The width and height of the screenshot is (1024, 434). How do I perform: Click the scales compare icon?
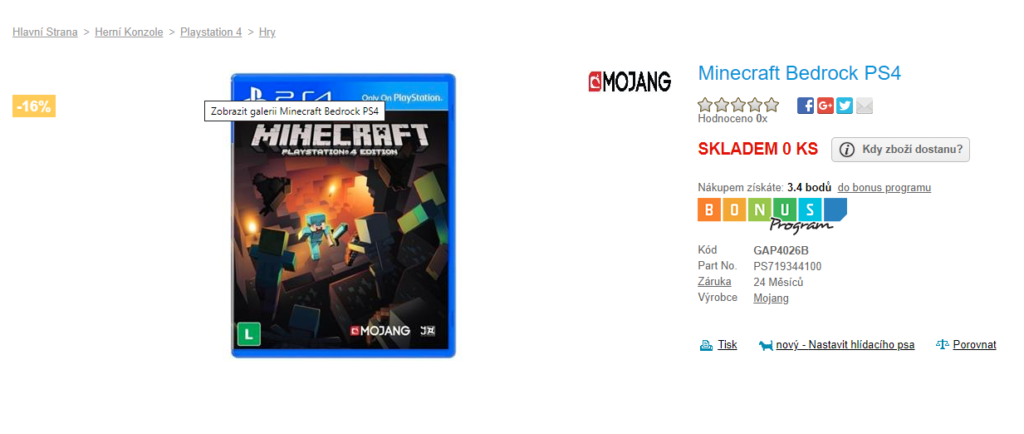(942, 345)
